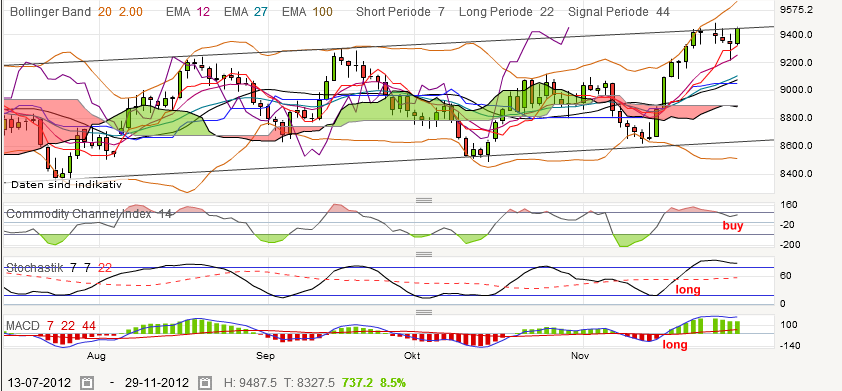
Task: Click the long signal in MACD panel
Action: [x=674, y=345]
